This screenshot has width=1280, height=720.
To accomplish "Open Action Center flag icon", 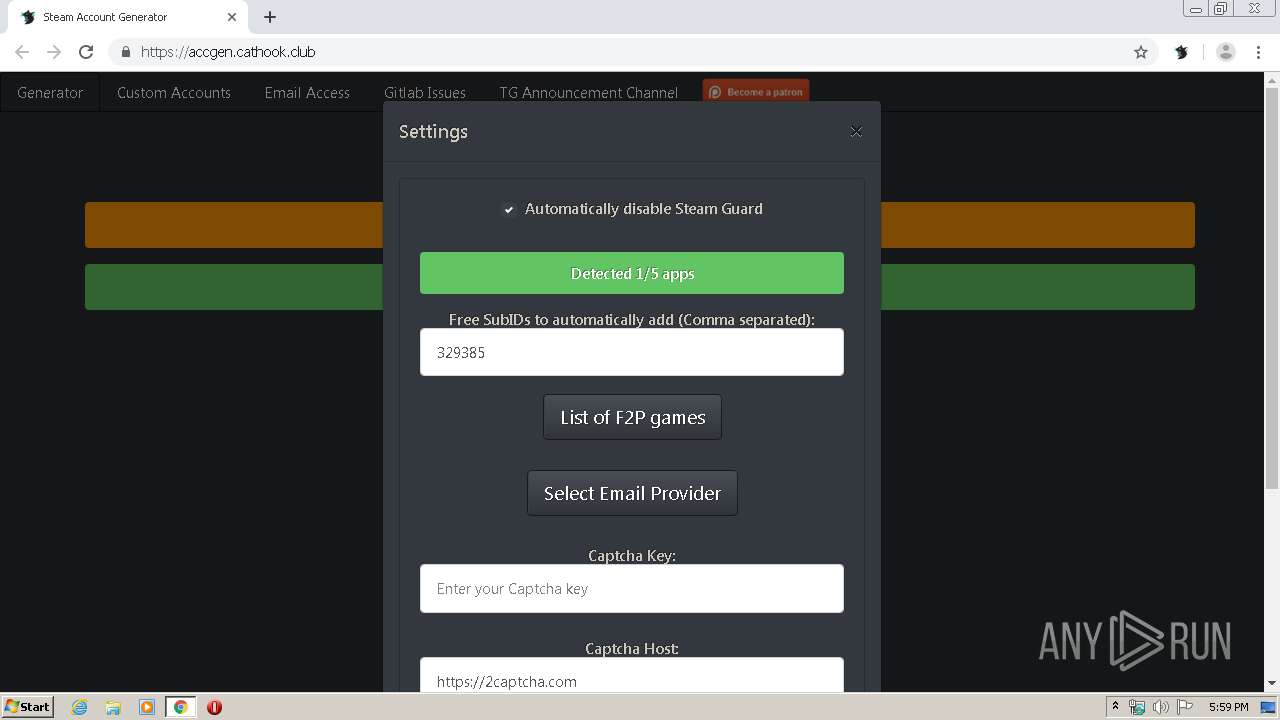I will click(x=1185, y=707).
